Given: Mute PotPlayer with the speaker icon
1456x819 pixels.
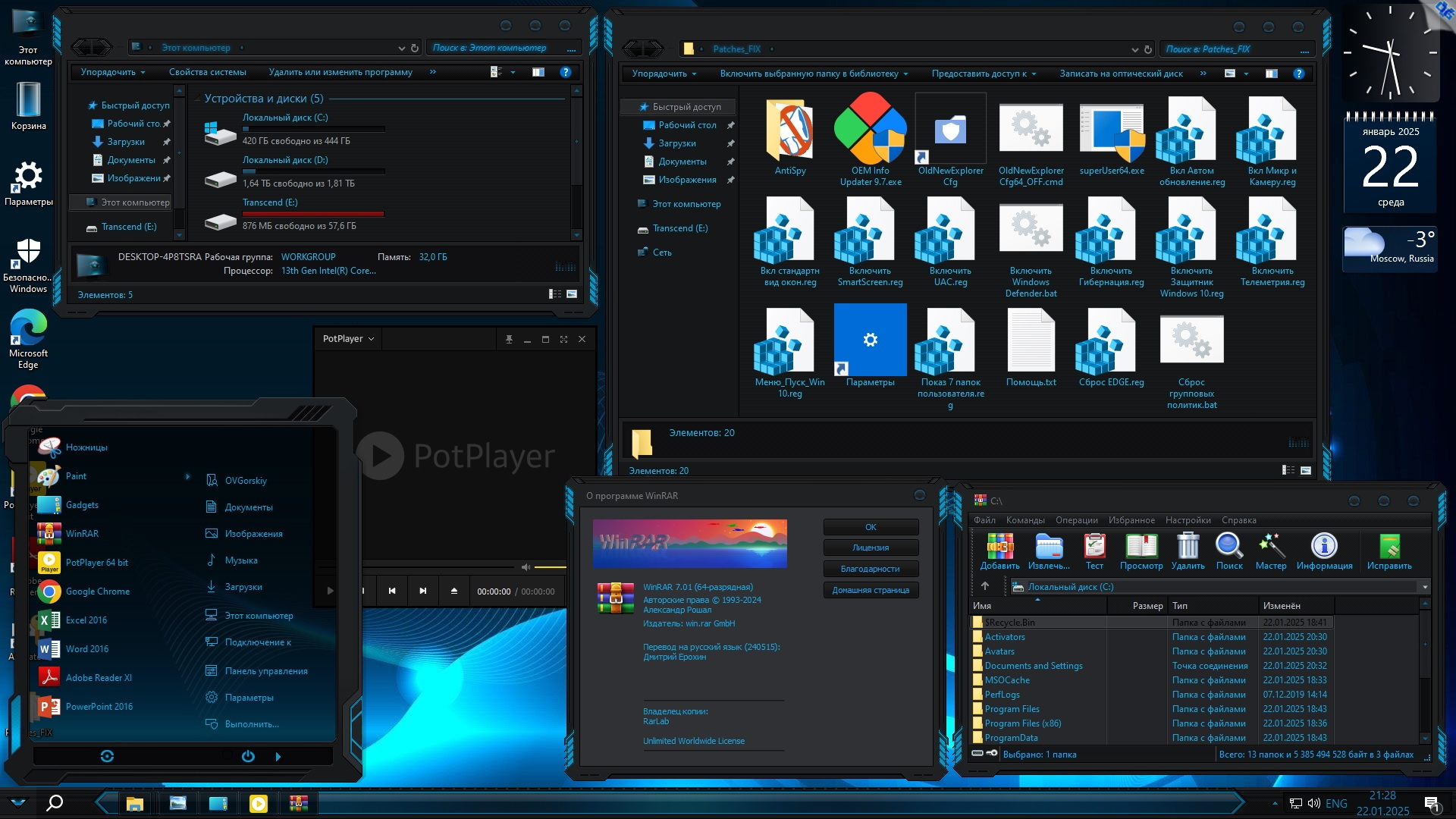Looking at the screenshot, I should [x=526, y=567].
